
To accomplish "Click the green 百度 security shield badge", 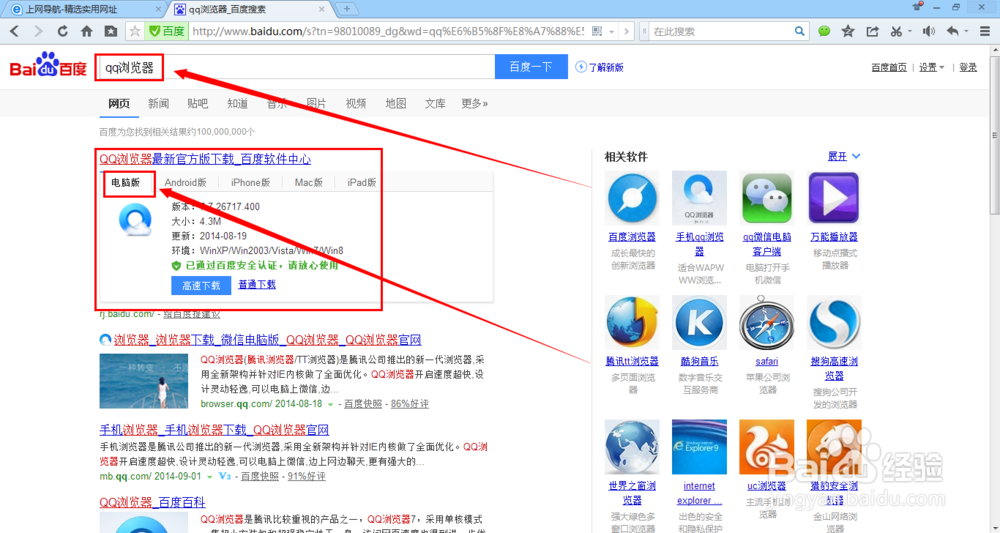I will point(166,31).
